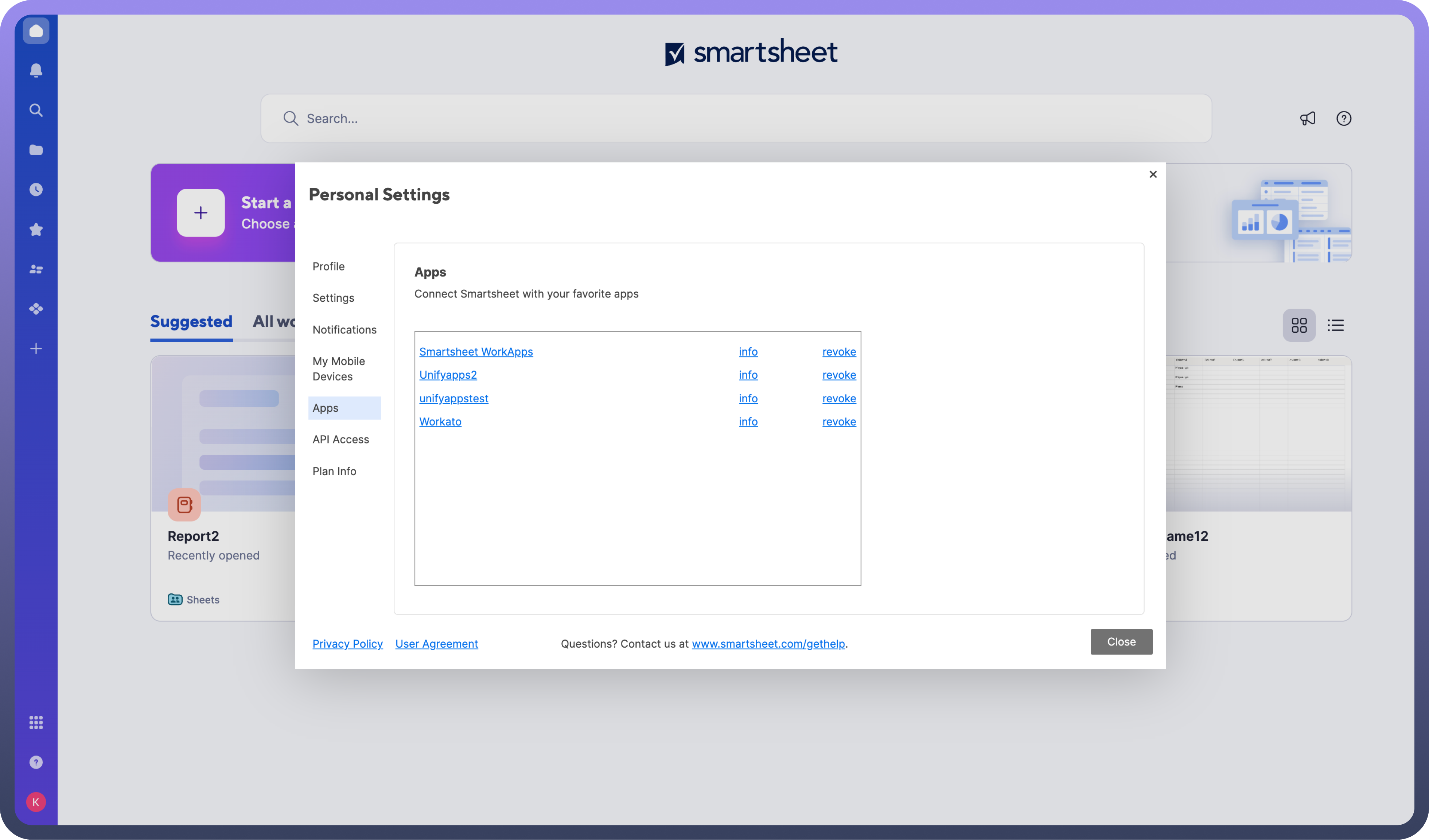Switch to grid view layout
Image resolution: width=1429 pixels, height=840 pixels.
click(x=1299, y=325)
